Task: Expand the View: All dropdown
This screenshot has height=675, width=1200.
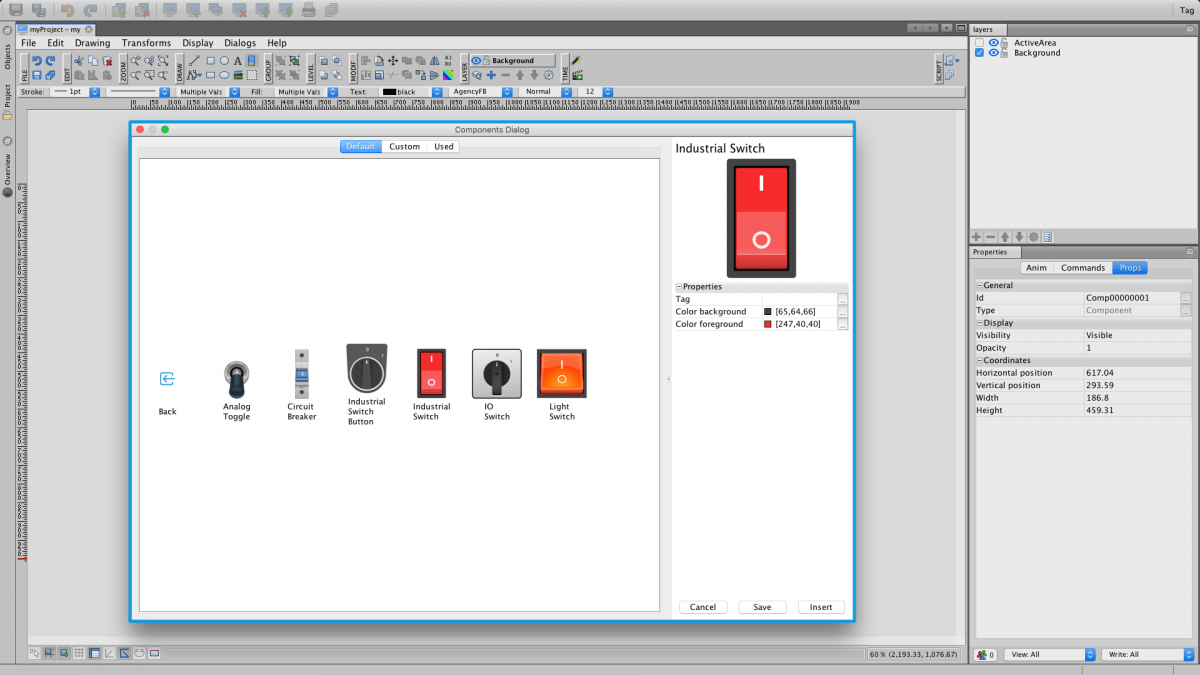Action: pos(1049,655)
